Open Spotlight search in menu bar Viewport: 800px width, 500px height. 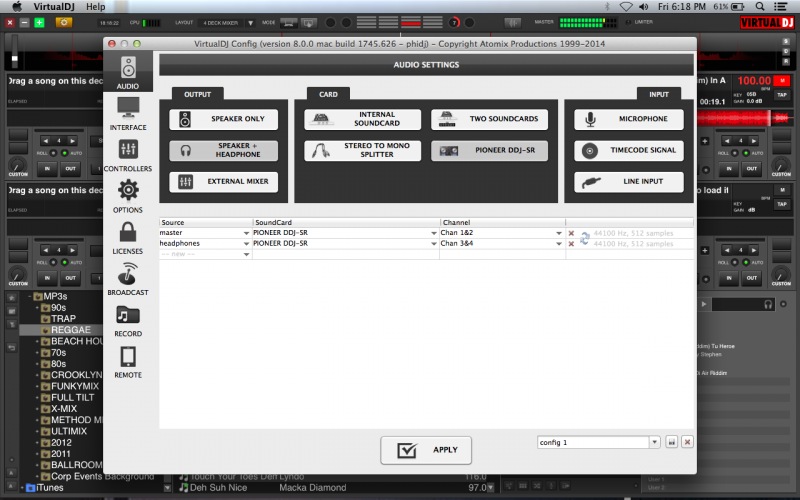pos(760,7)
